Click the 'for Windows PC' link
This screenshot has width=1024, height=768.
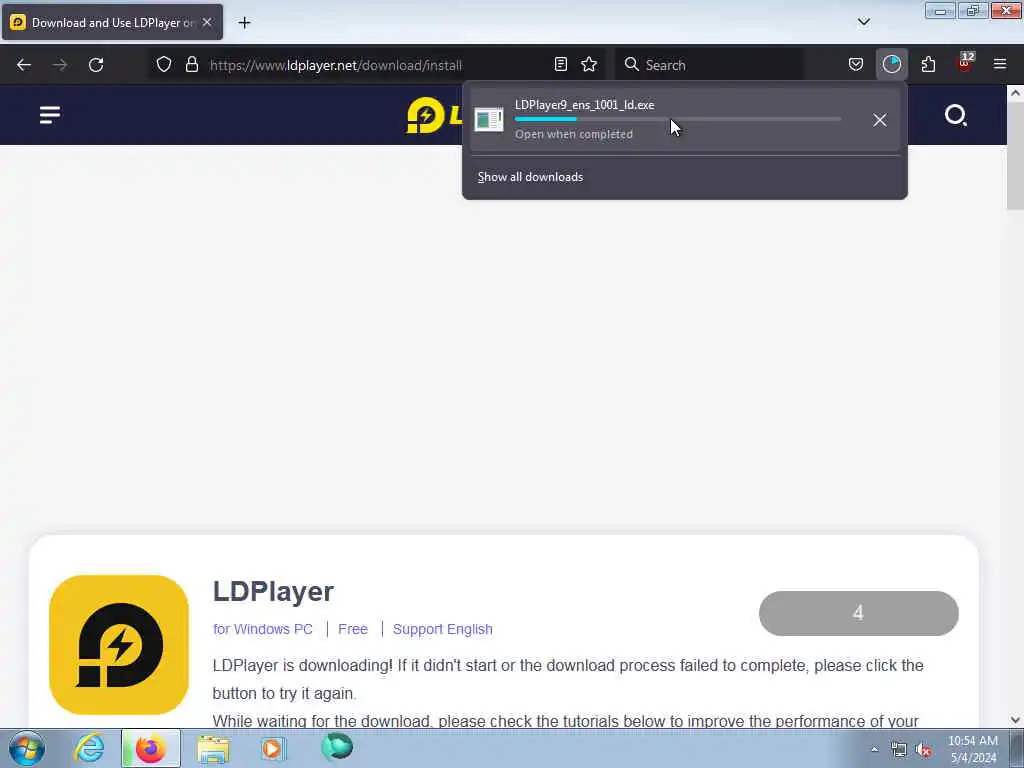263,629
